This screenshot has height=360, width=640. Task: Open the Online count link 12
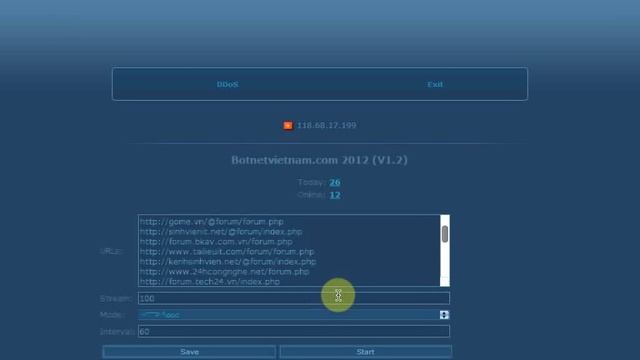[x=335, y=195]
